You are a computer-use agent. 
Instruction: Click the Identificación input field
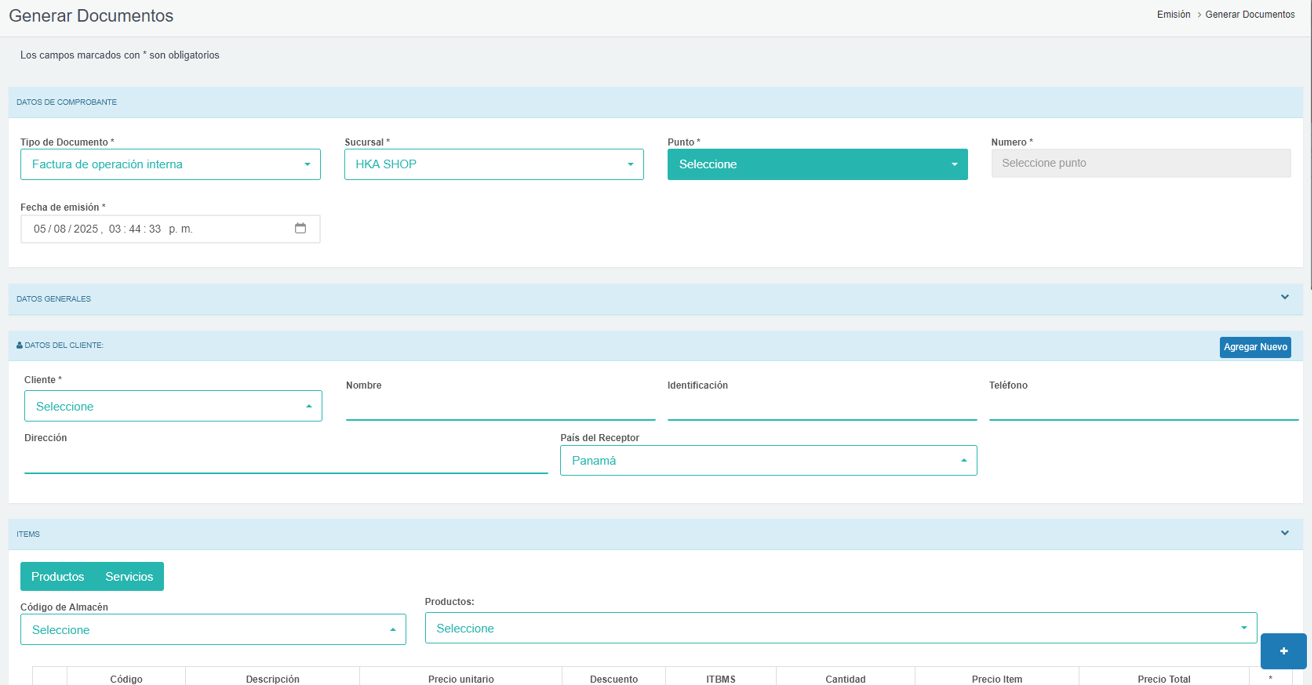[821, 407]
